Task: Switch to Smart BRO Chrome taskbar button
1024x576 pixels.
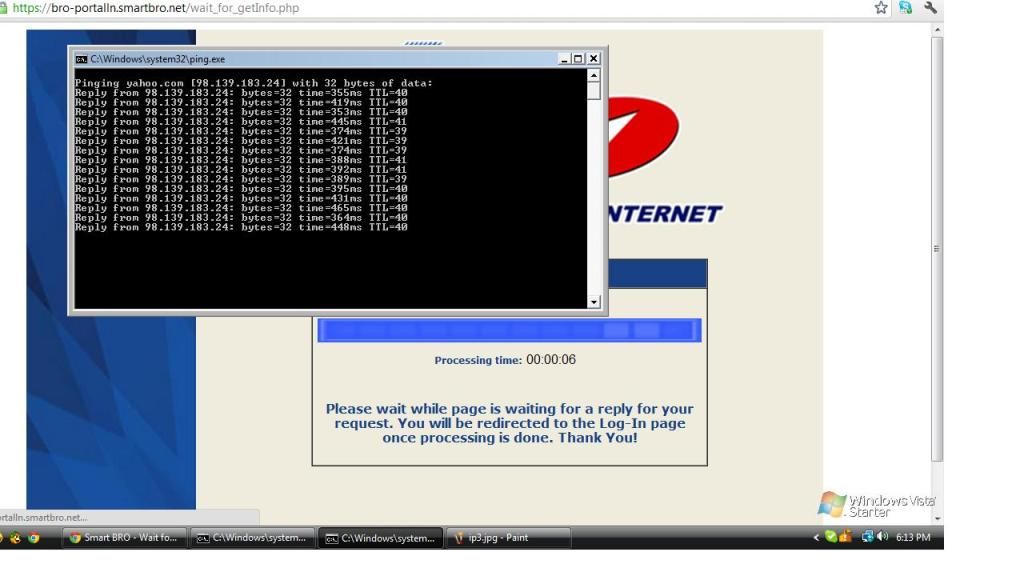Action: coord(124,538)
